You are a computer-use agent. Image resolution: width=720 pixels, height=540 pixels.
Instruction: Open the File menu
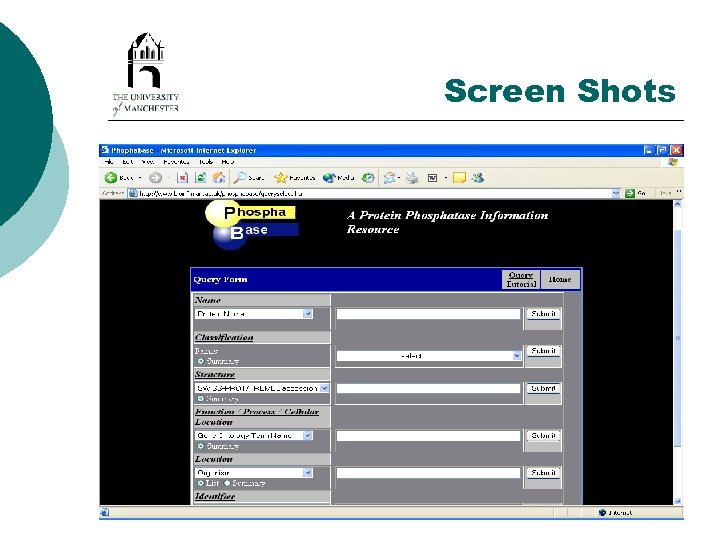109,162
